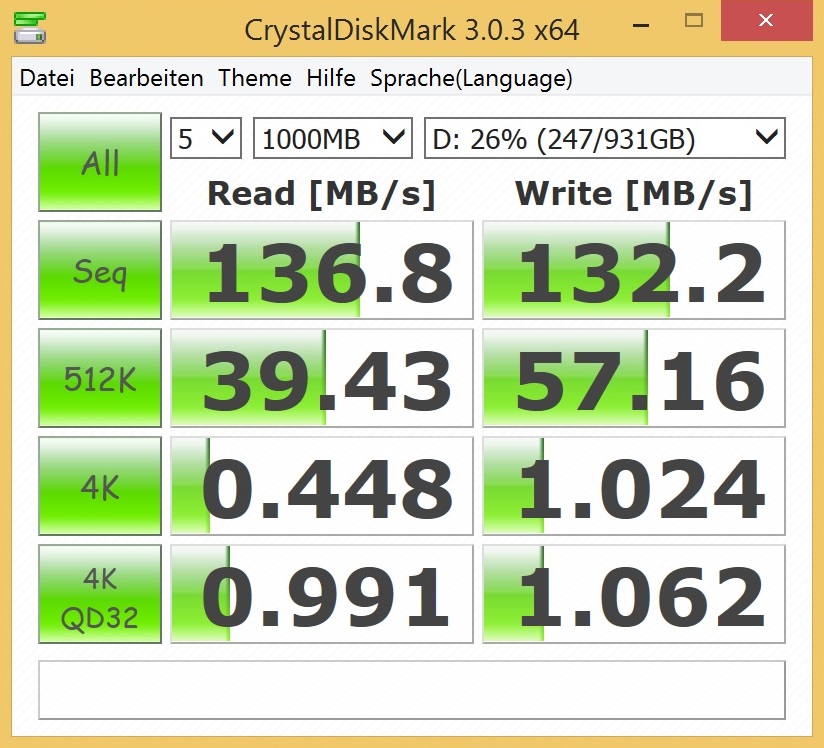Start the 512K benchmark test
Image resolution: width=824 pixels, height=748 pixels.
click(x=100, y=378)
